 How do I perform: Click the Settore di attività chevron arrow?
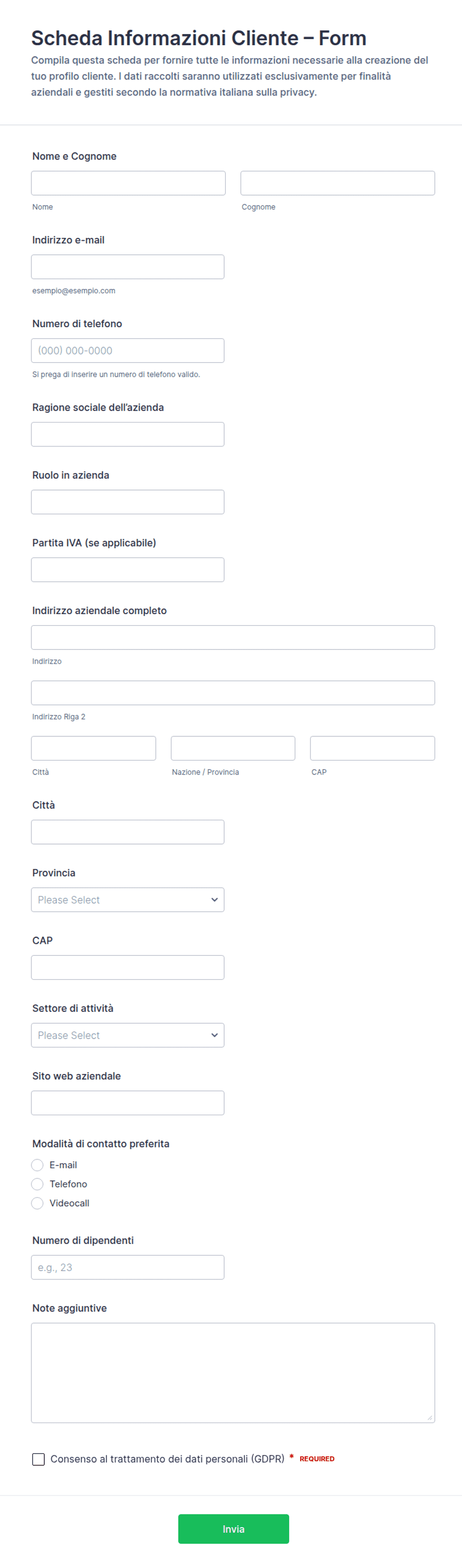[214, 1034]
